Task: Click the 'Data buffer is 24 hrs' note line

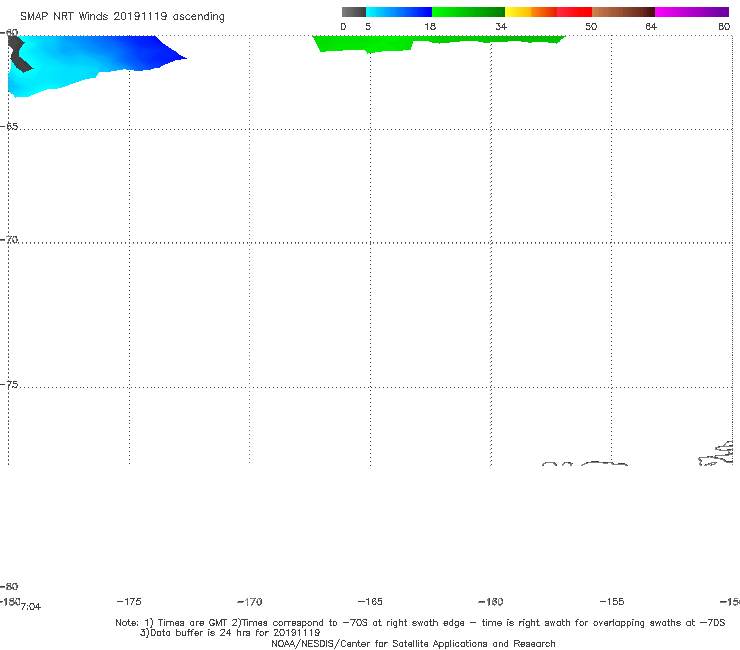Action: click(230, 633)
